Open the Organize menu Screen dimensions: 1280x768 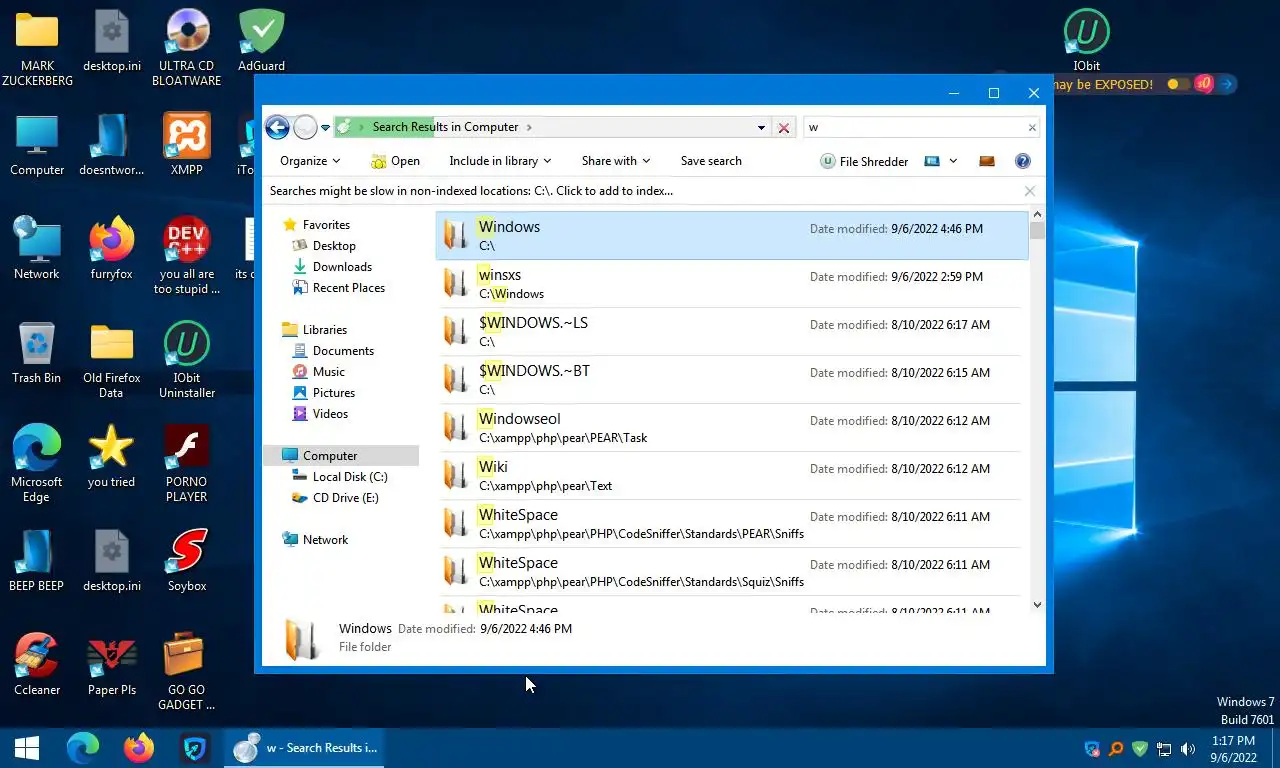click(310, 161)
